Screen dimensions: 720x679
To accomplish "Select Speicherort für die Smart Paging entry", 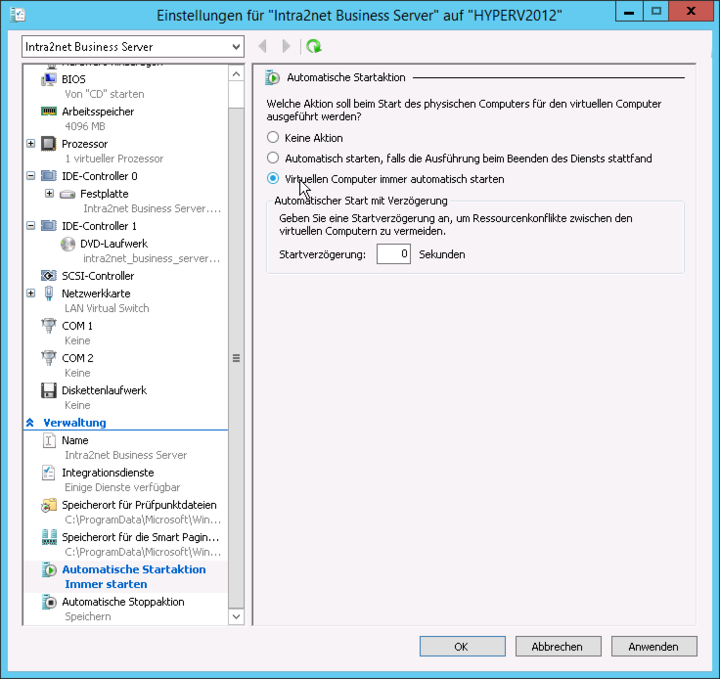I will pyautogui.click(x=141, y=537).
